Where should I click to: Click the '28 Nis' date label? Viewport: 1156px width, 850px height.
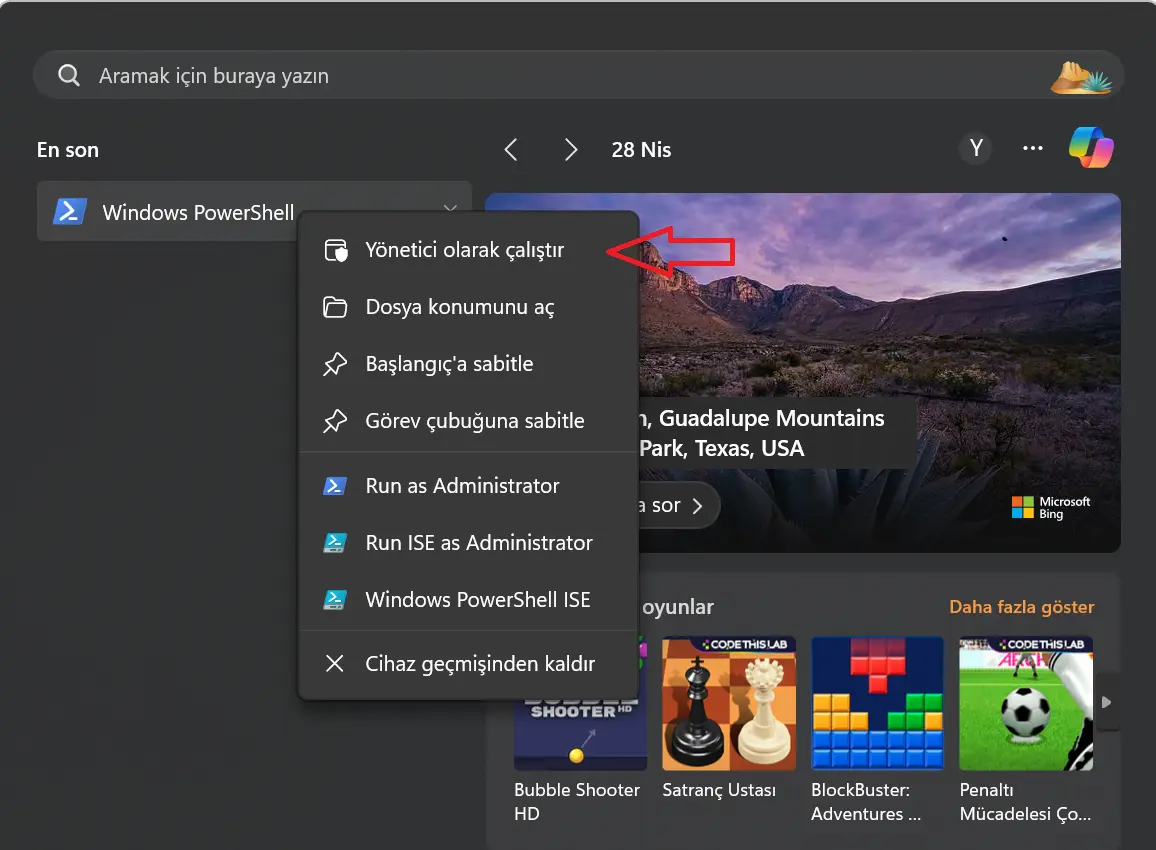coord(641,150)
